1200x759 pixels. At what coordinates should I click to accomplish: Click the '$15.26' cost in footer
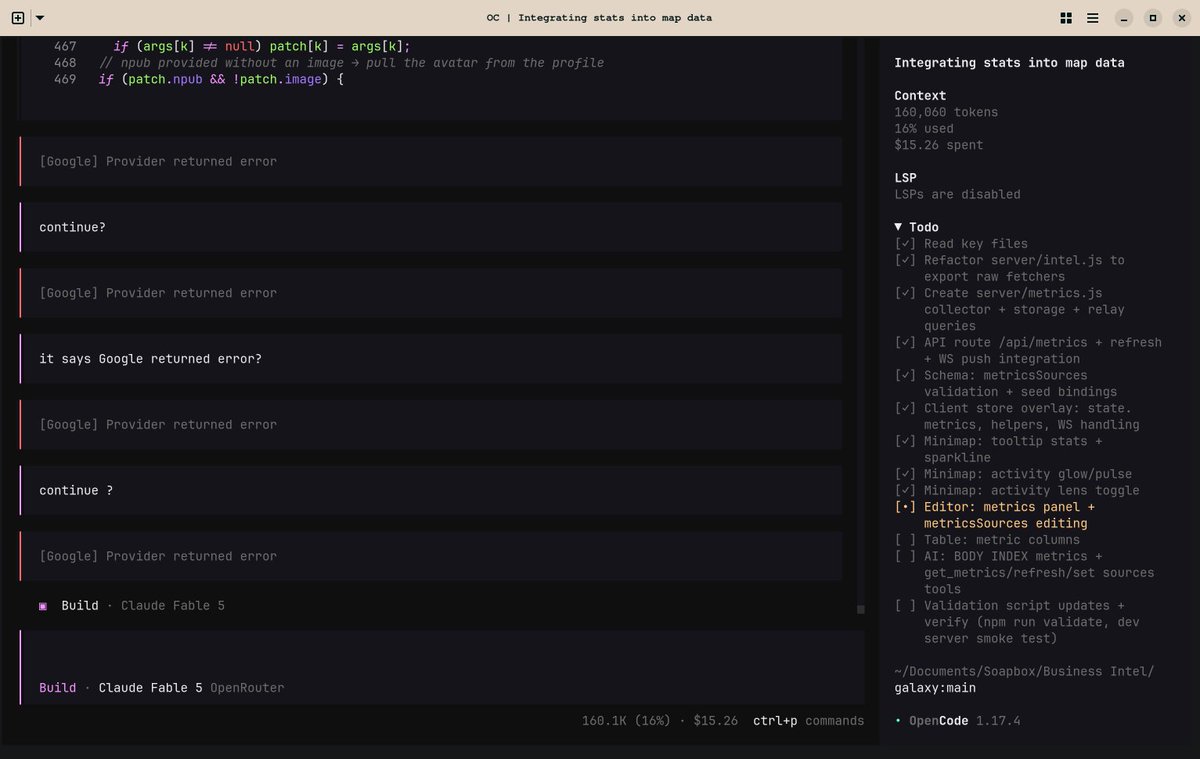tap(715, 720)
